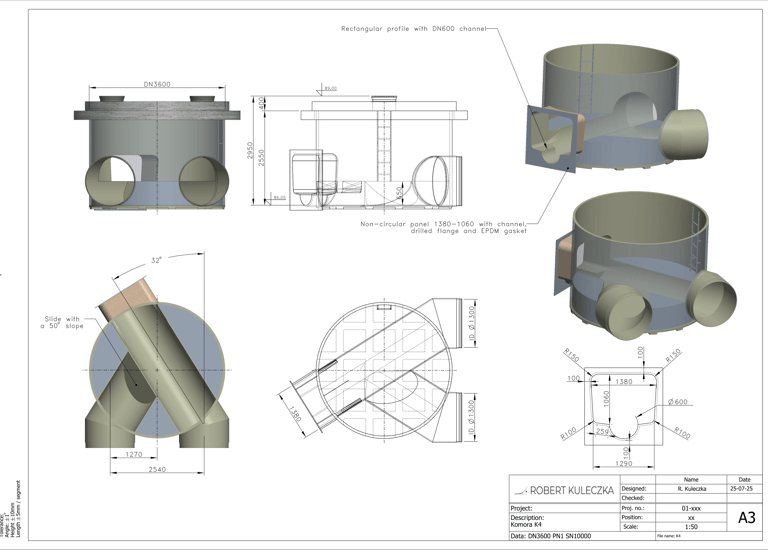Image resolution: width=768 pixels, height=550 pixels.
Task: Click the DN3600 diameter dimension label
Action: point(157,84)
